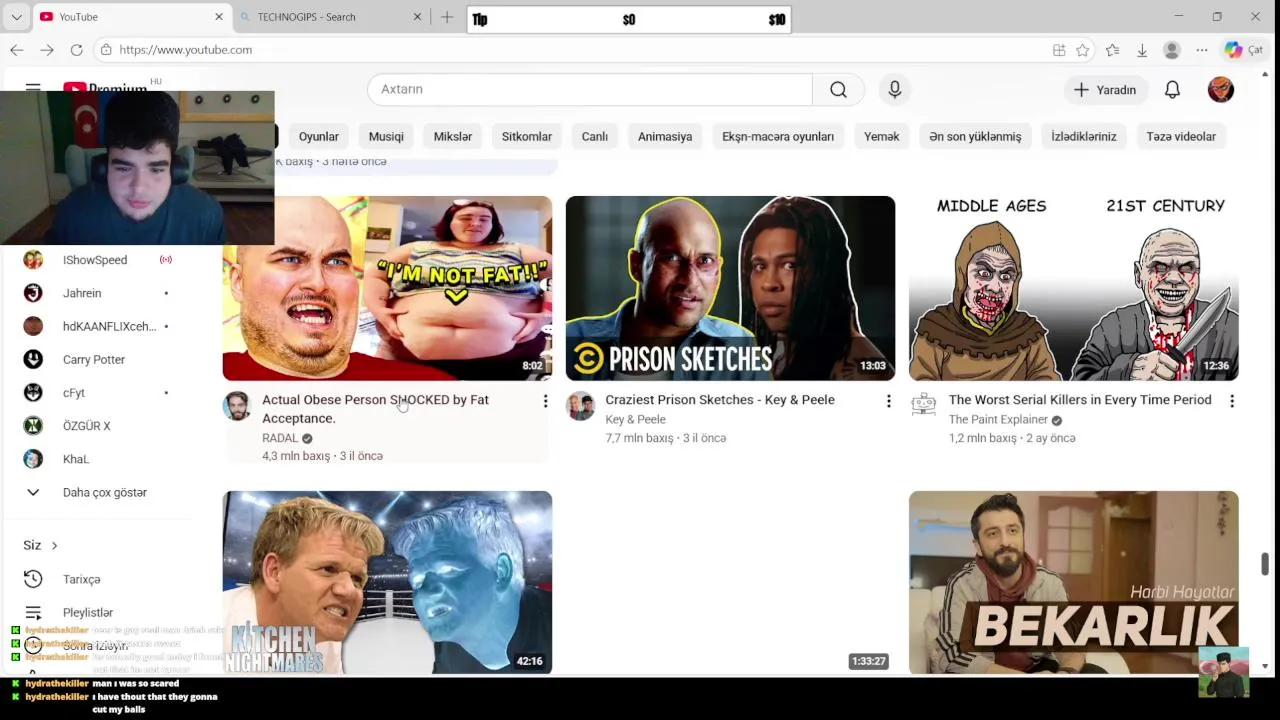Screen dimensions: 1280x720
Task: Open options menu for Key & Peele video
Action: 888,401
